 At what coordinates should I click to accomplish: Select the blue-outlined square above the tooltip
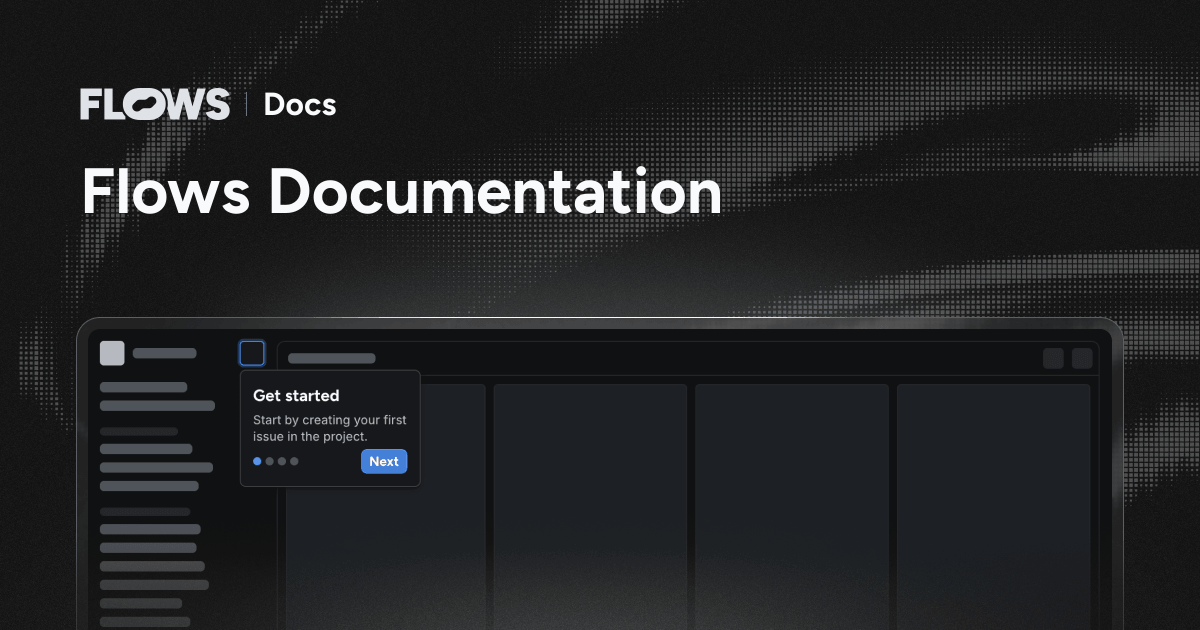coord(252,353)
